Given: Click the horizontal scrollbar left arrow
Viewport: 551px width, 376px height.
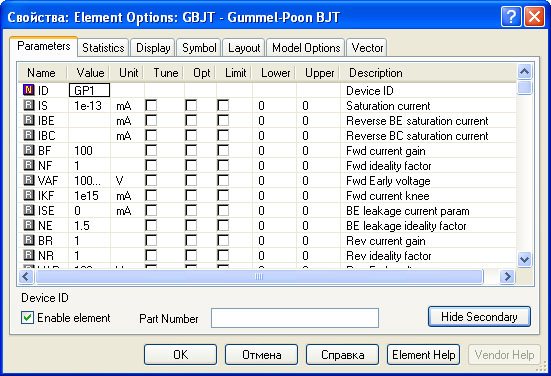Looking at the screenshot, I should pos(26,277).
